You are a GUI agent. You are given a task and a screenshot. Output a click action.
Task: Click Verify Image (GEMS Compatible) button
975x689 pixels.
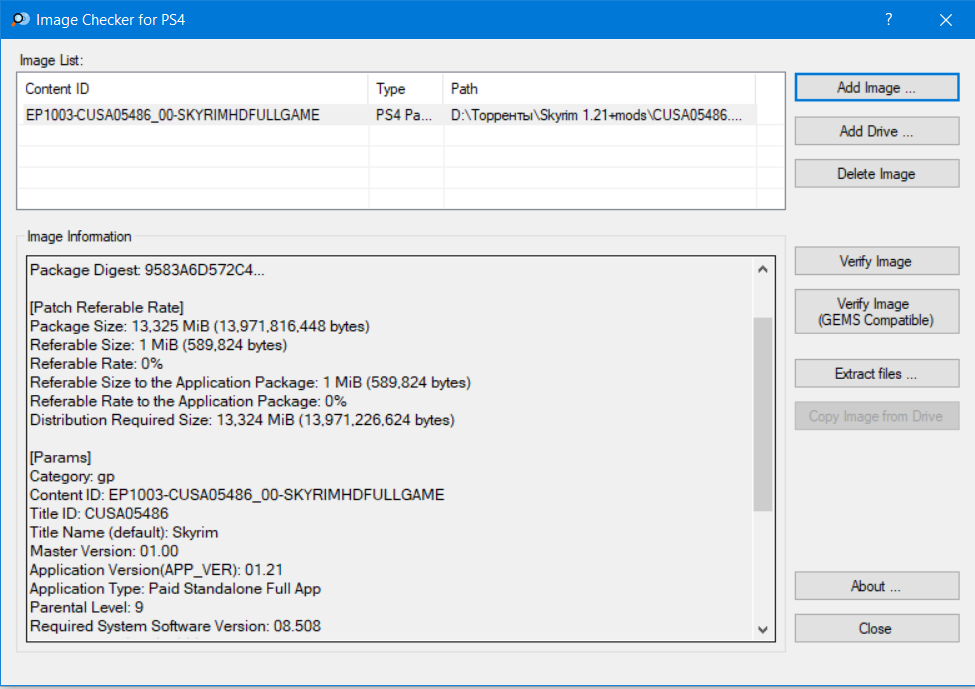[x=877, y=312]
